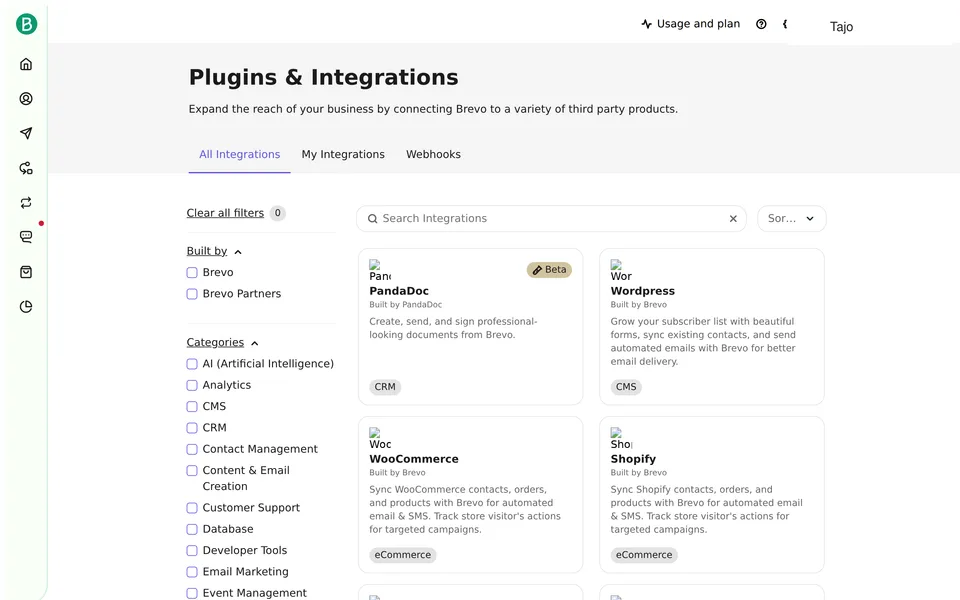Click eCommerce tag on Shopify card
This screenshot has width=960, height=600.
pos(644,555)
